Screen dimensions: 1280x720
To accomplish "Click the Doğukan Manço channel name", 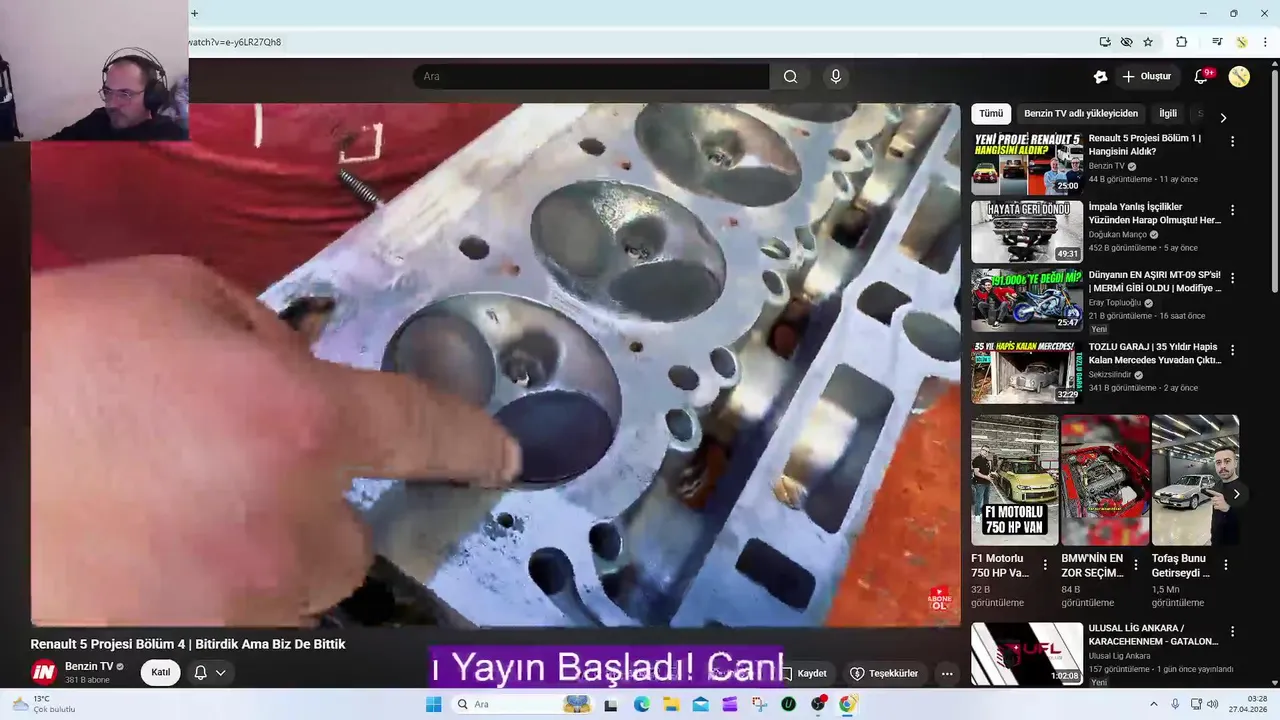I will pos(1118,235).
